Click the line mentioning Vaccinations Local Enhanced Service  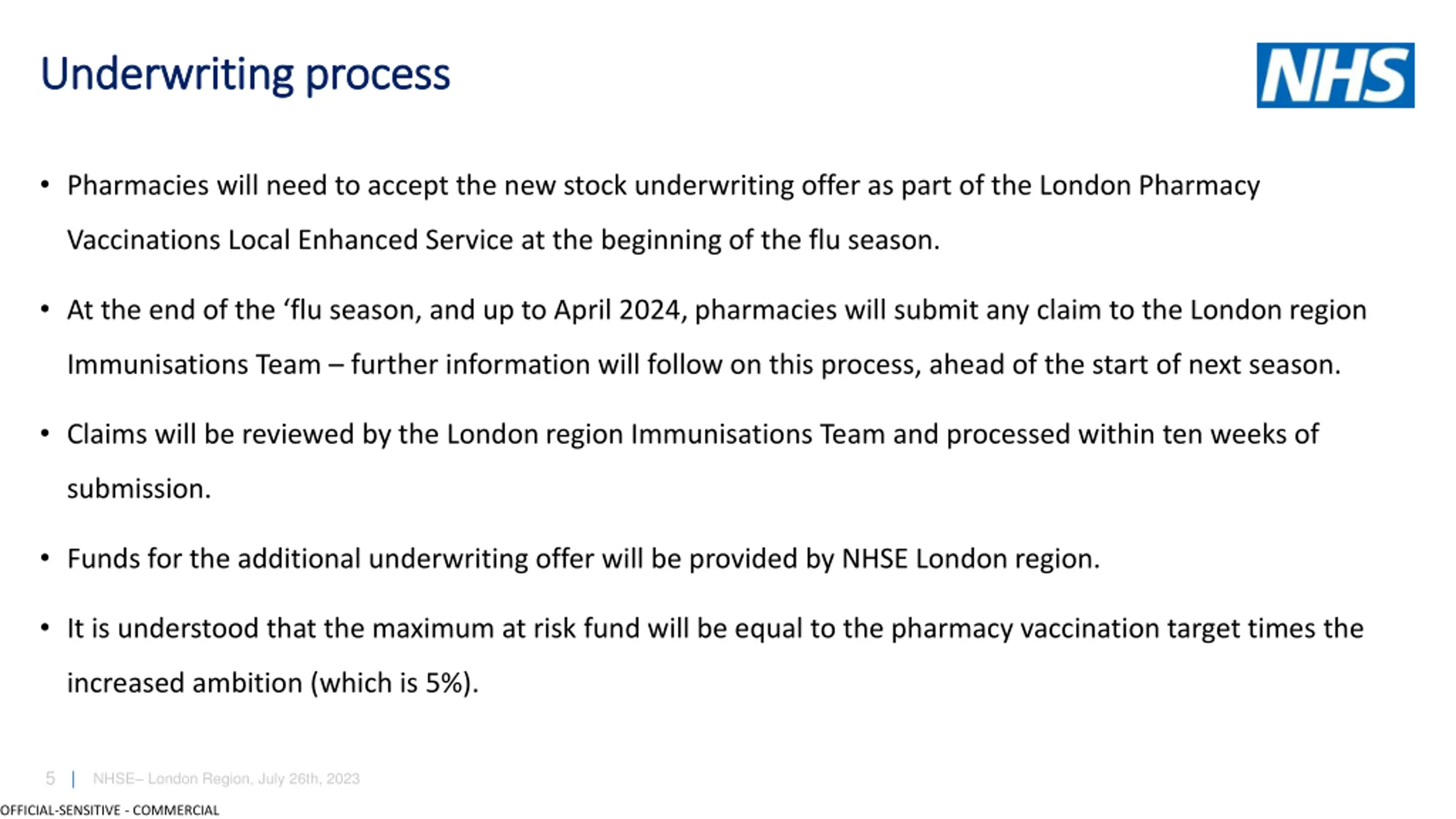[503, 239]
